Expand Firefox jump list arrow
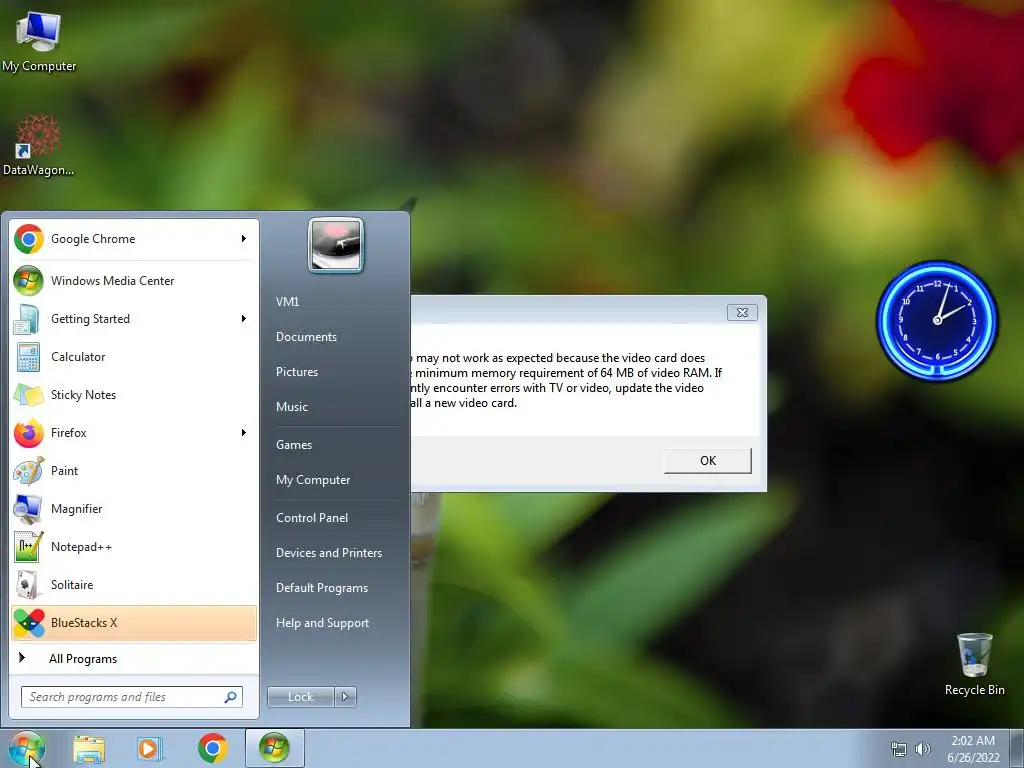 pyautogui.click(x=244, y=432)
